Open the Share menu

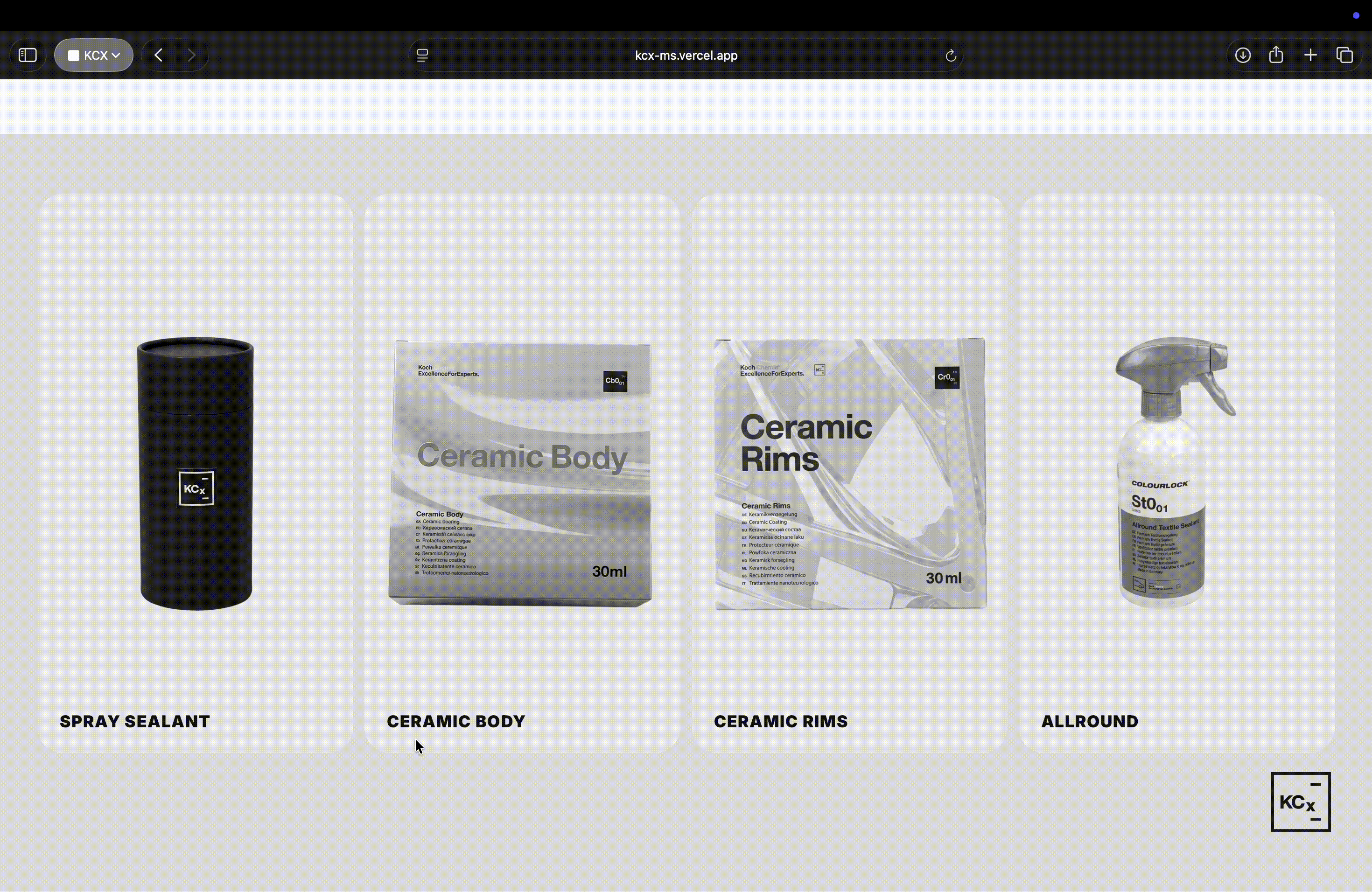[x=1276, y=55]
